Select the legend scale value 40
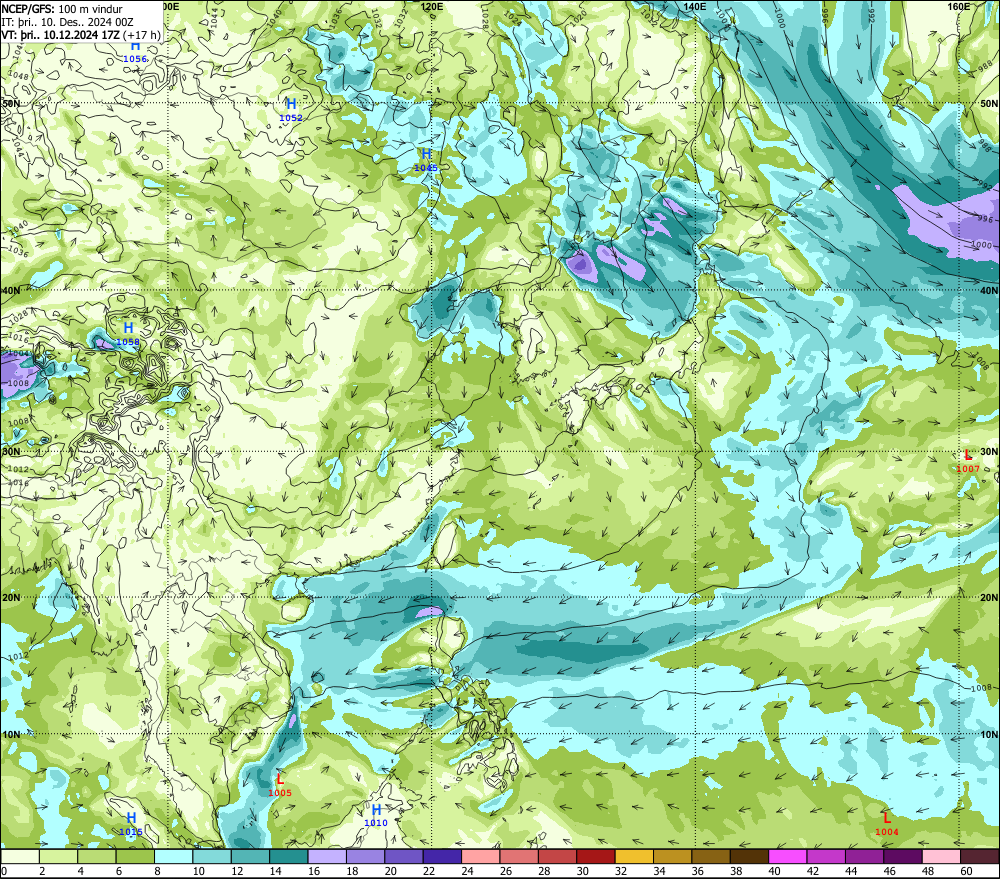 coord(774,871)
